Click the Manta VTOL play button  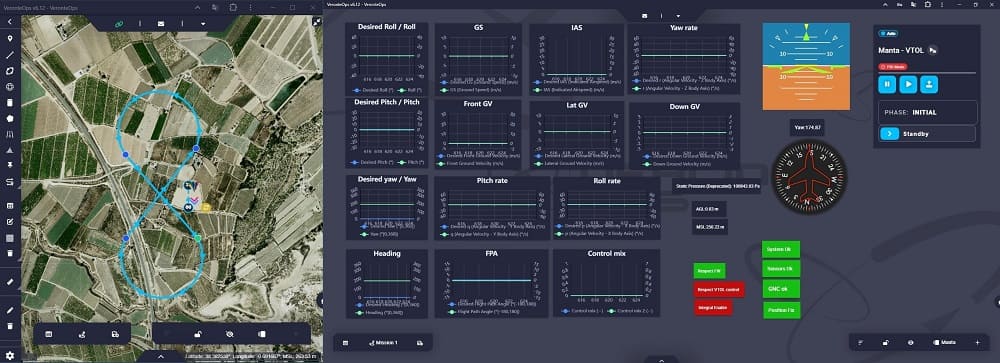pyautogui.click(x=909, y=84)
